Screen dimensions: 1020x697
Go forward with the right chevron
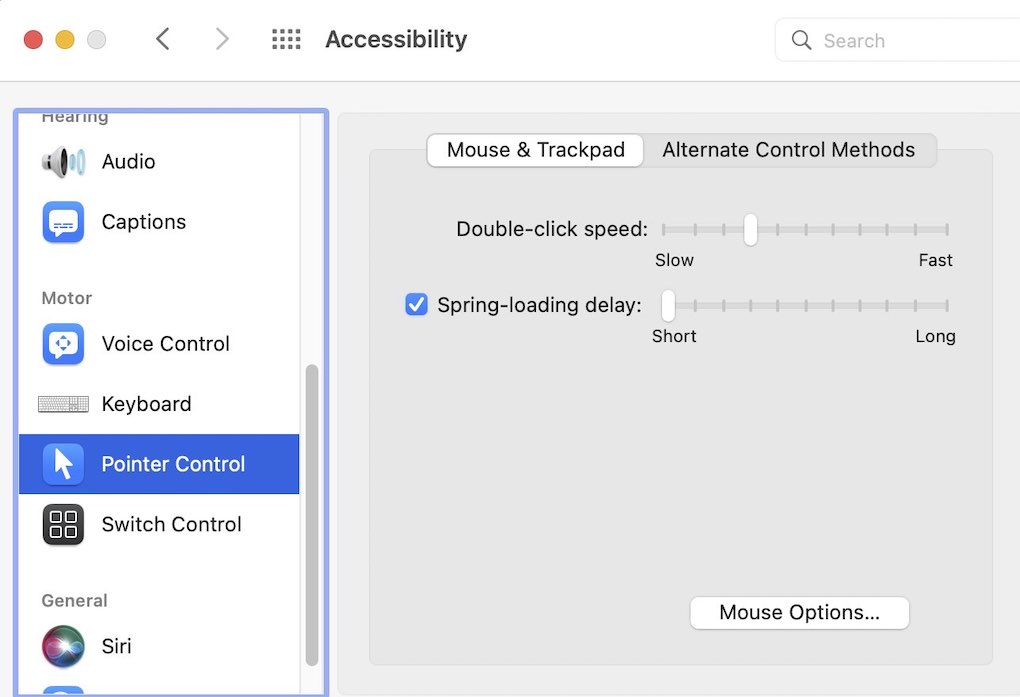tap(222, 40)
